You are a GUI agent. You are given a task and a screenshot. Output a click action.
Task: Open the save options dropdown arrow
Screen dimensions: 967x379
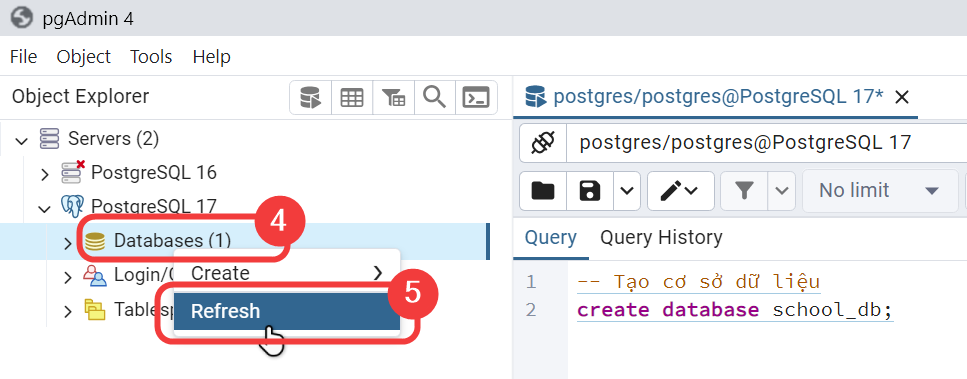tap(627, 191)
